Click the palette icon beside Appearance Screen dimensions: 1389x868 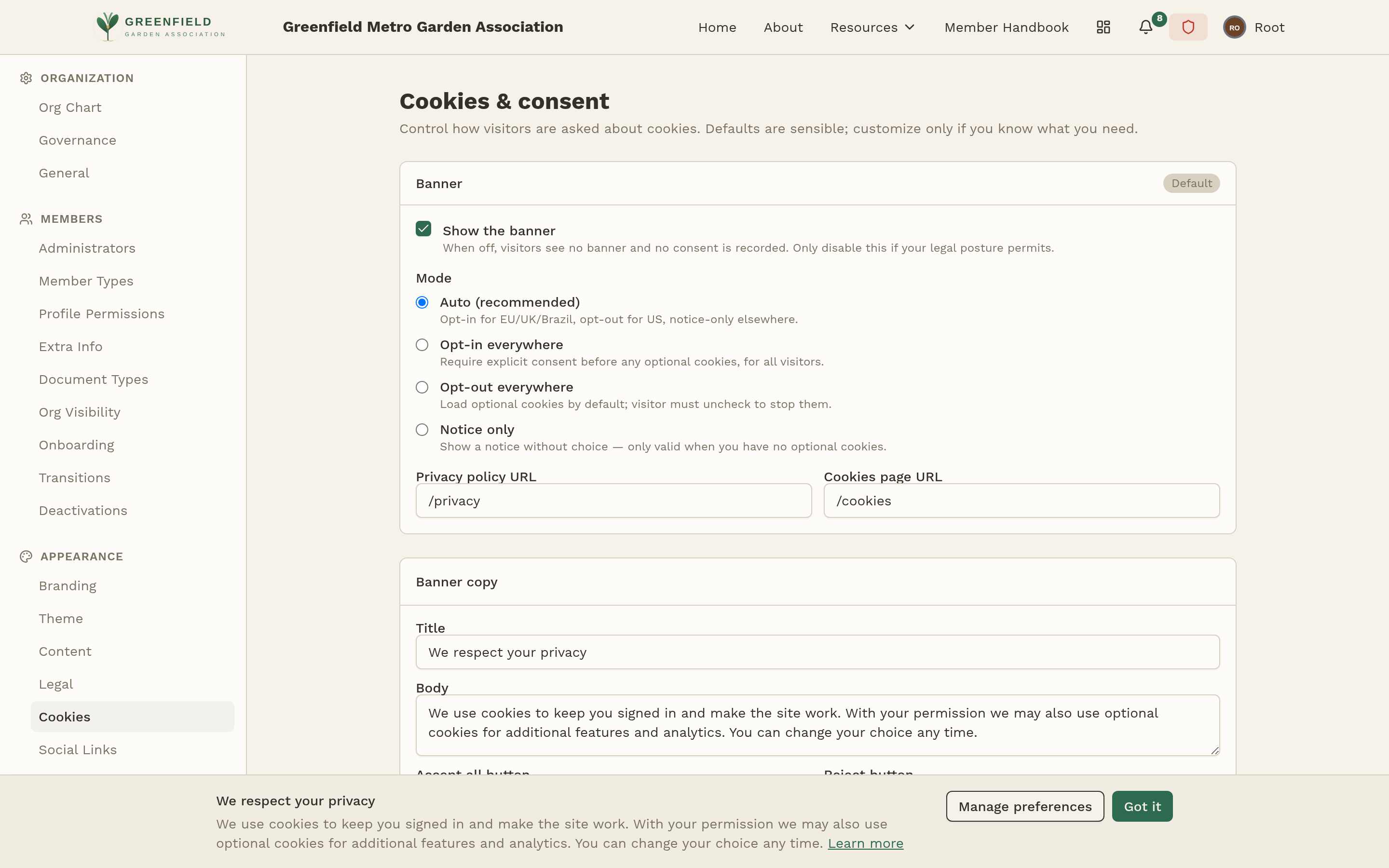click(26, 556)
